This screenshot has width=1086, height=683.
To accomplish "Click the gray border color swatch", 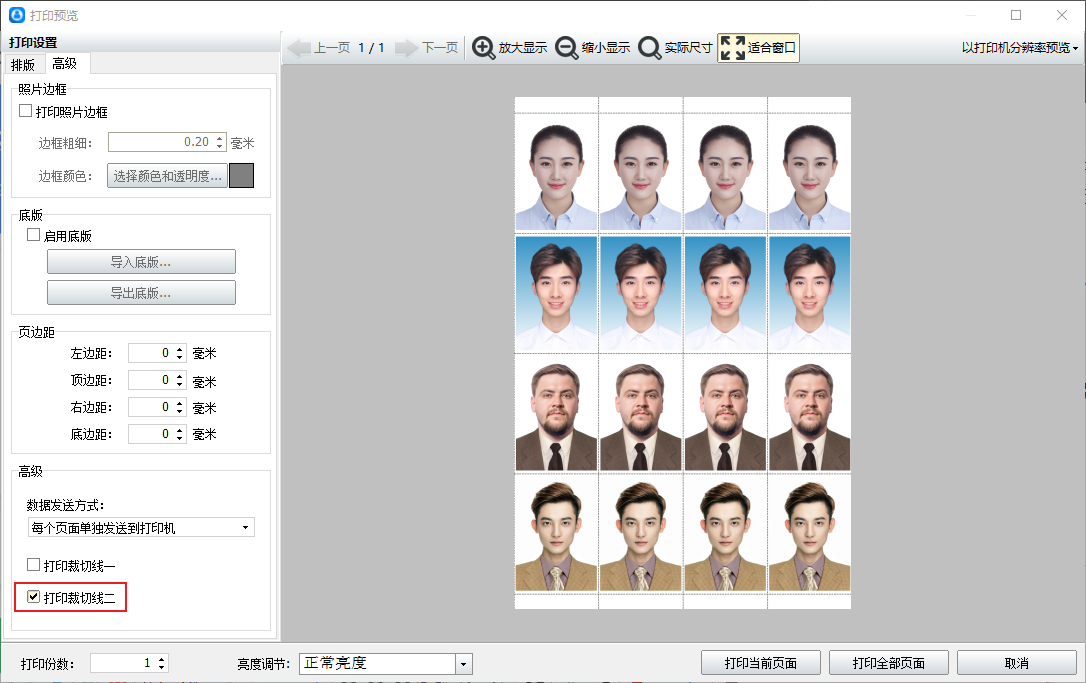I will pos(241,176).
